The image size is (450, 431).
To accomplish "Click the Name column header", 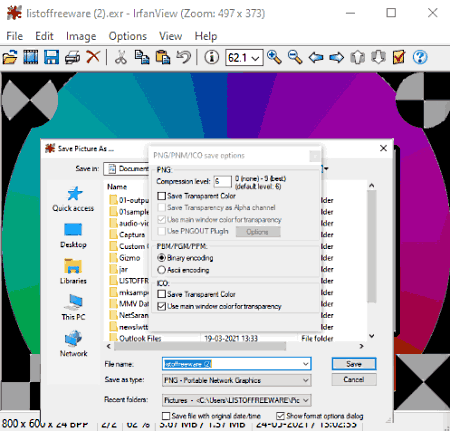I will 117,187.
